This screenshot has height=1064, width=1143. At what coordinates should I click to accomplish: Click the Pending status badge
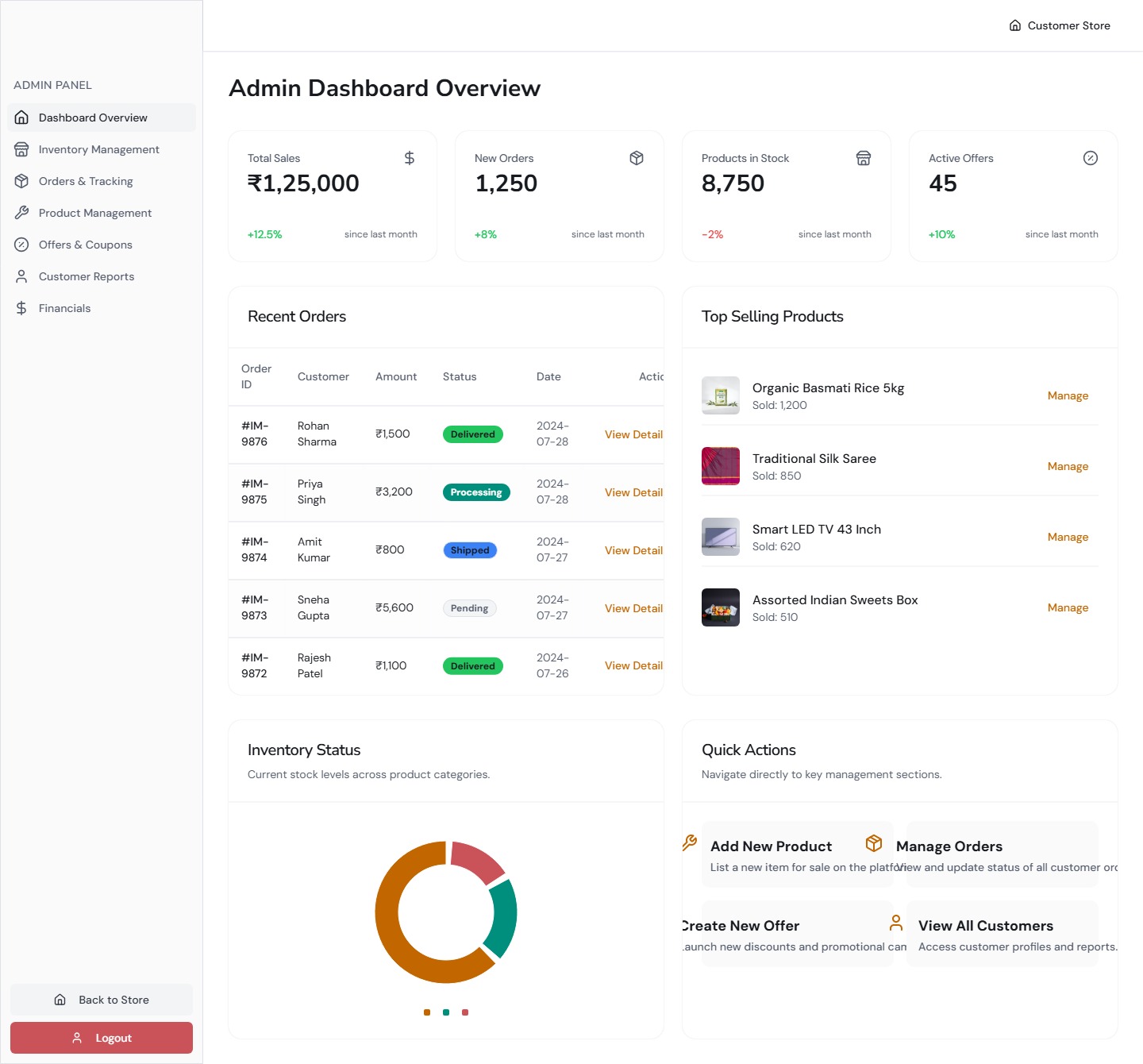[x=470, y=608]
